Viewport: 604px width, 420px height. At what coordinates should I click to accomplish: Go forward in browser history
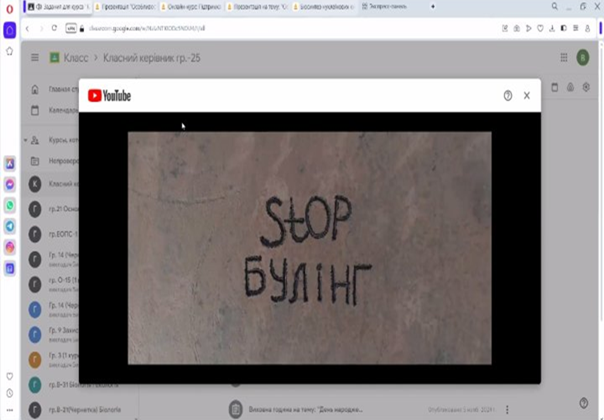41,28
